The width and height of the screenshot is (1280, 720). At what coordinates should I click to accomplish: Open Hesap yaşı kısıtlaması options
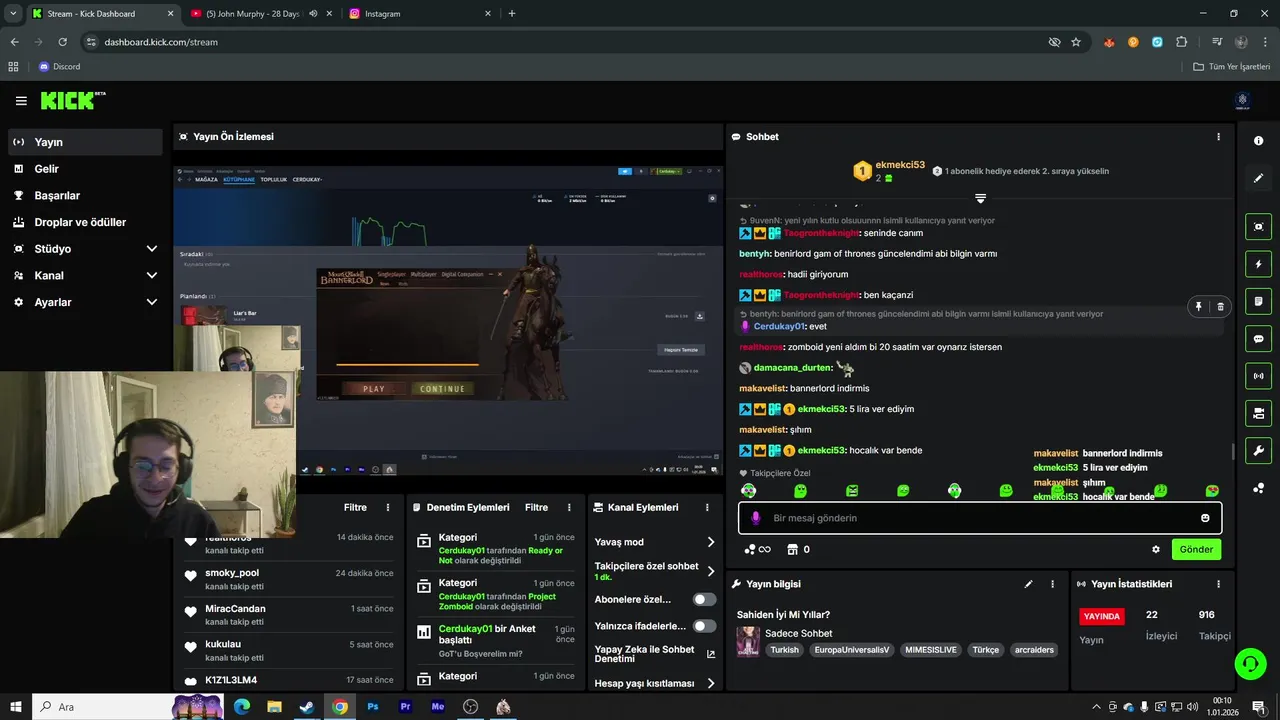point(711,683)
